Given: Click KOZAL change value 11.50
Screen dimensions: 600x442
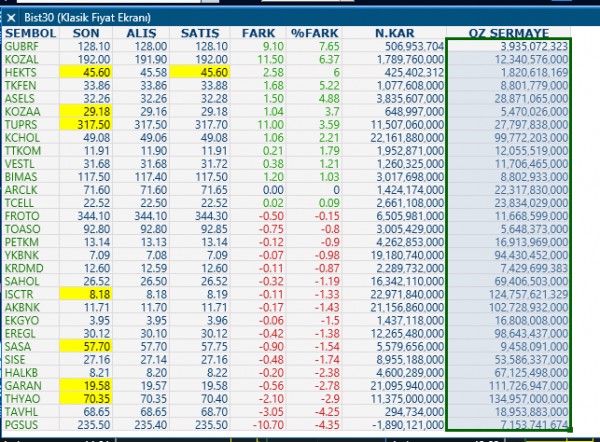Looking at the screenshot, I should pyautogui.click(x=271, y=59).
